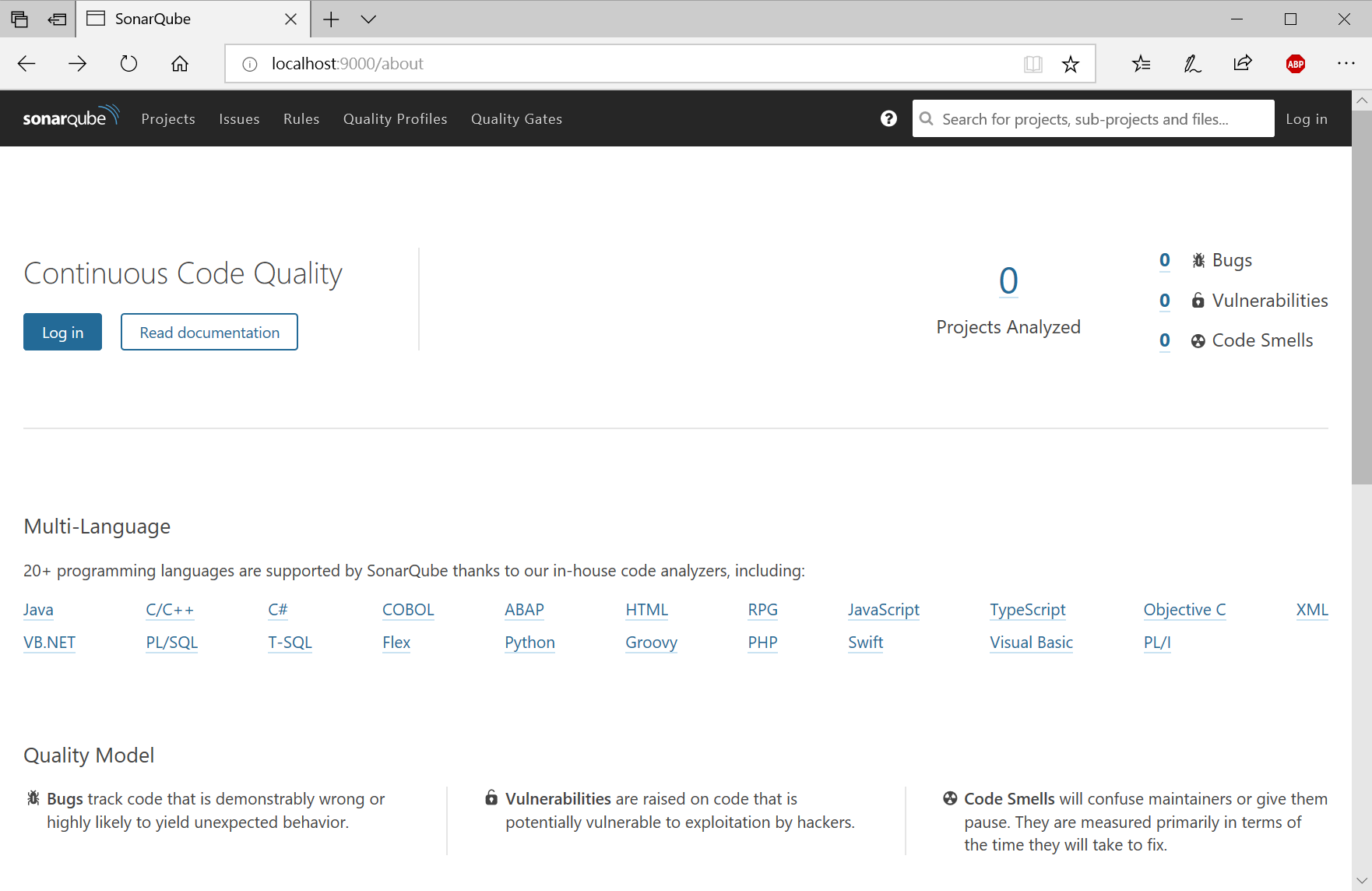The image size is (1372, 891).
Task: Open the Groovy language link
Action: click(651, 643)
